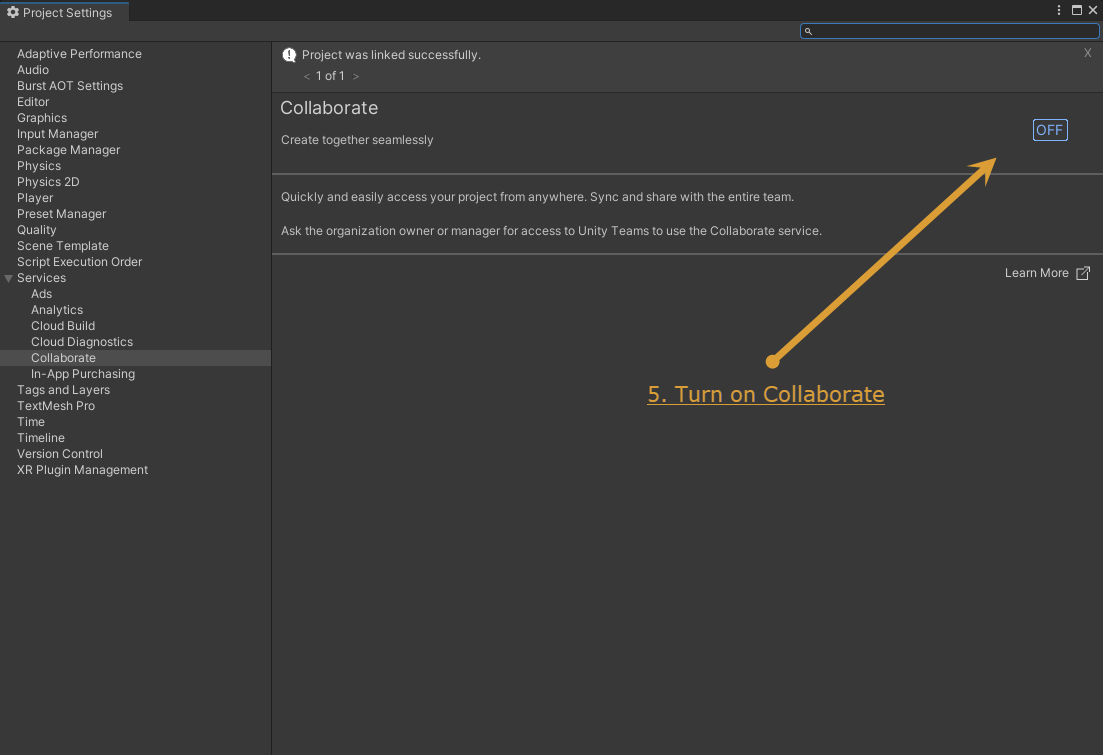
Task: Turn Collaborate on with the OFF toggle
Action: [x=1049, y=129]
